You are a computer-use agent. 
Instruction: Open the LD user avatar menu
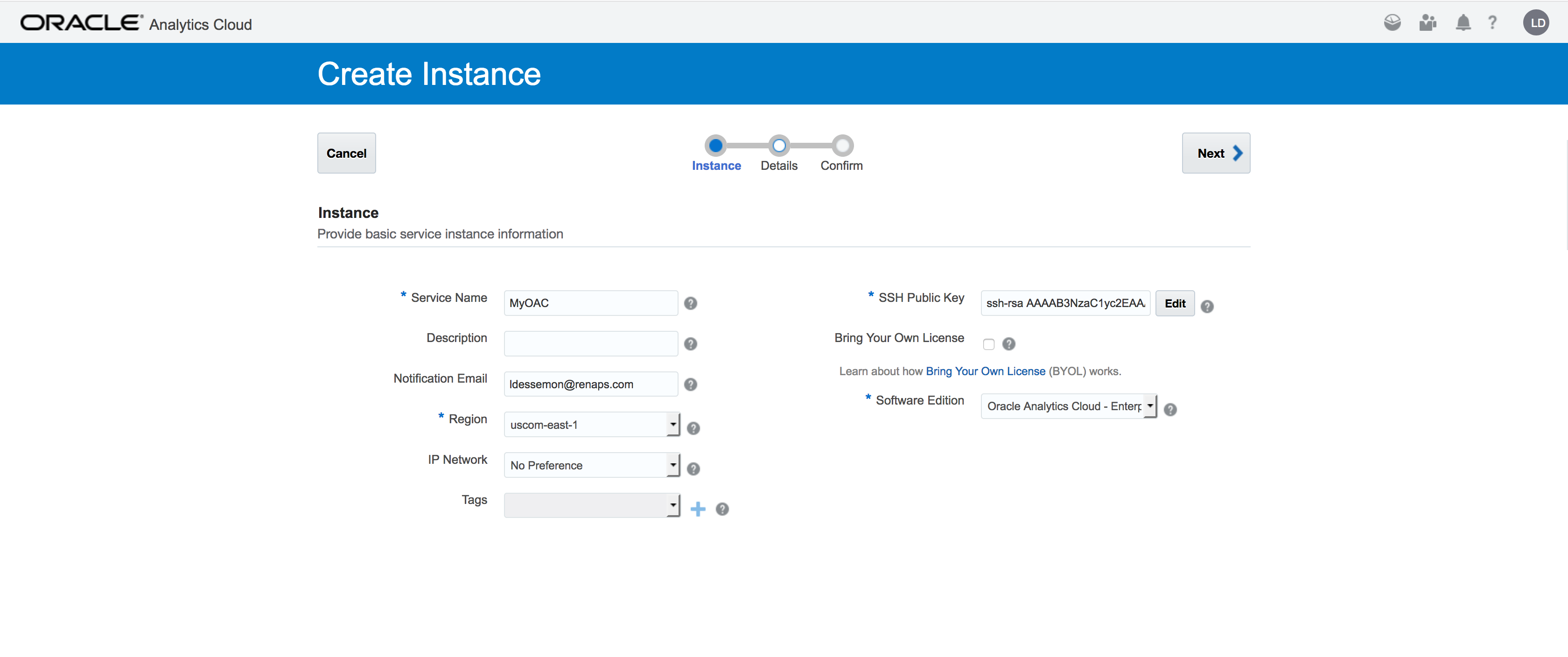[x=1537, y=22]
